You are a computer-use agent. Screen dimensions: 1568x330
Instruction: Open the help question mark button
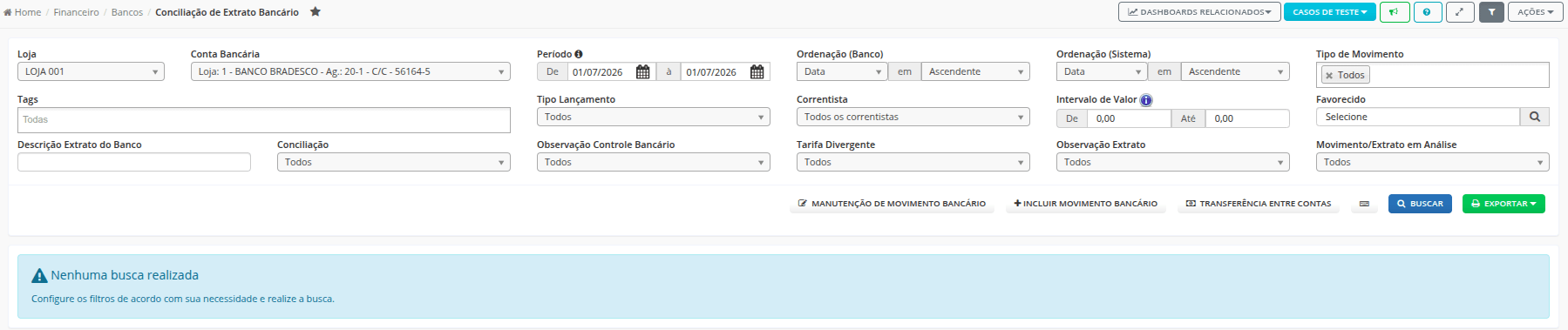(x=1427, y=12)
